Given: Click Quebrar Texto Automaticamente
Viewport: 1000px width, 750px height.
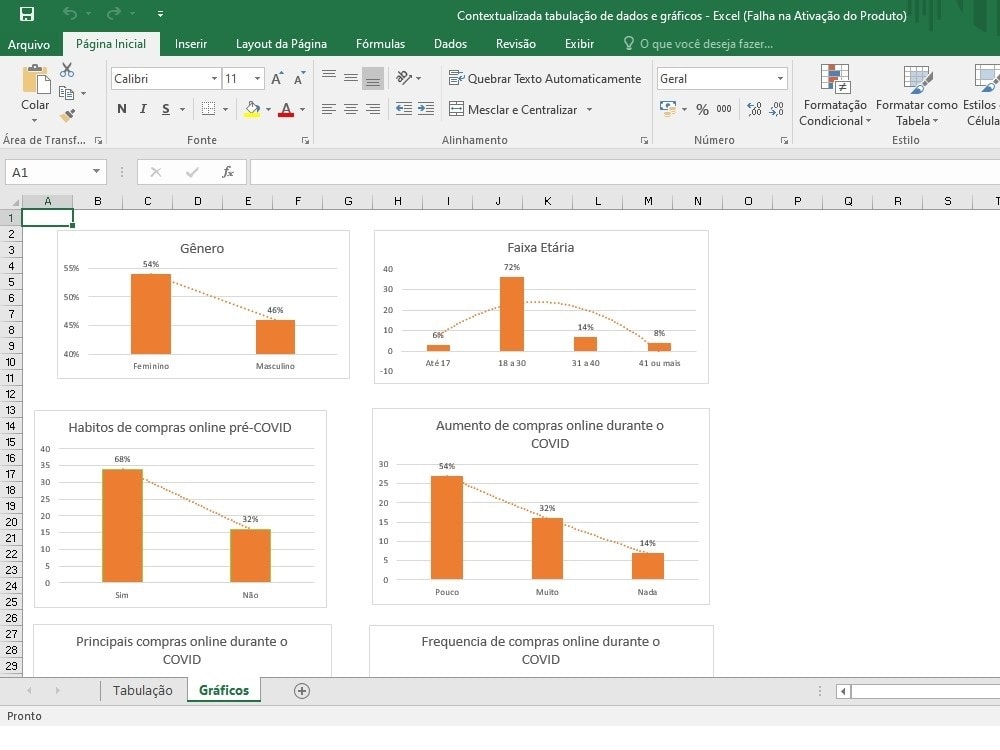Looking at the screenshot, I should coord(546,78).
